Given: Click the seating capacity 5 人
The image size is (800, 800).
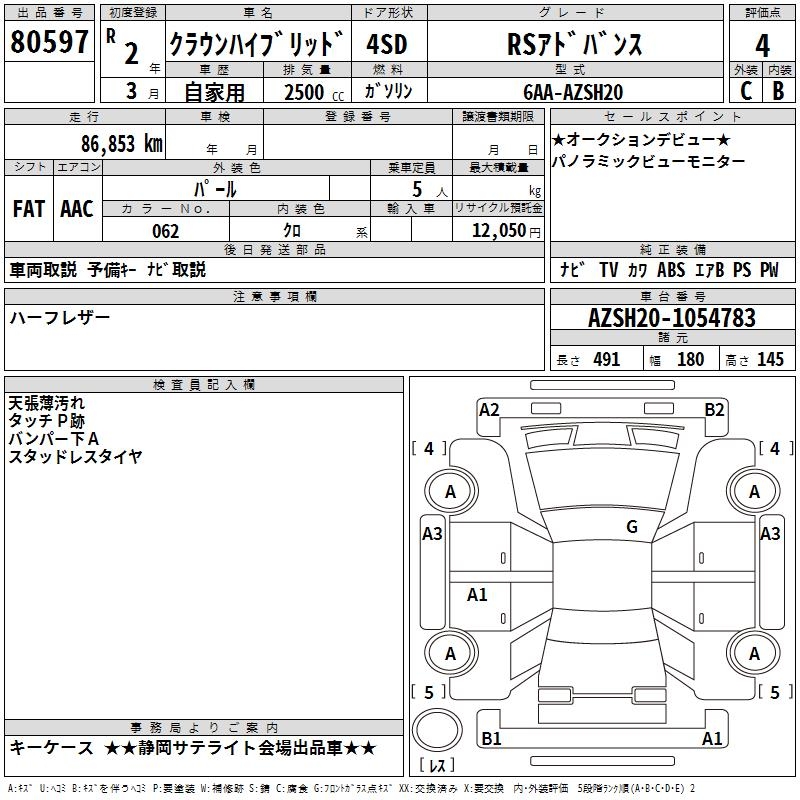Looking at the screenshot, I should pyautogui.click(x=429, y=190).
